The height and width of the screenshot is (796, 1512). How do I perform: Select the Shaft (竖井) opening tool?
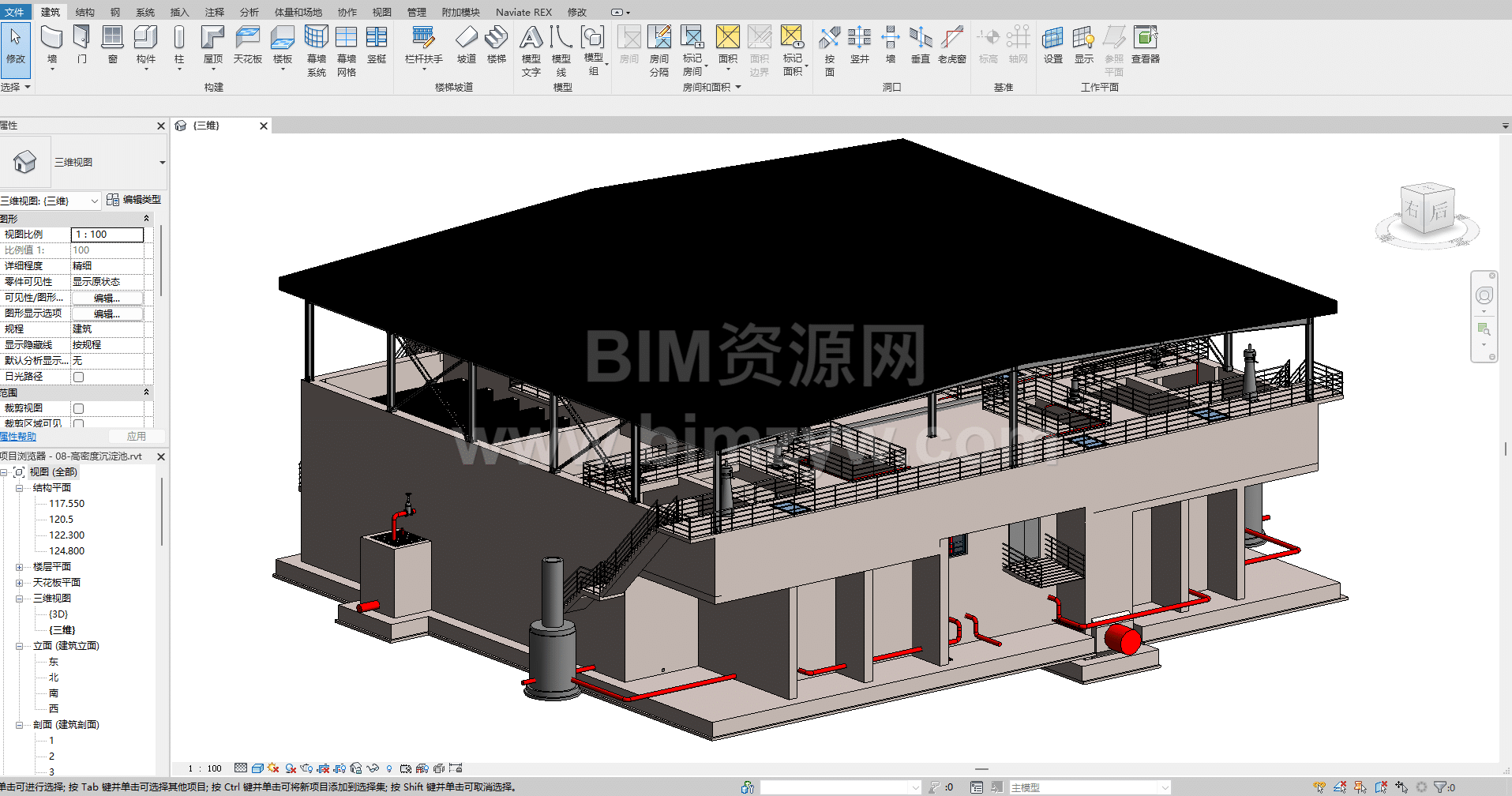(860, 45)
